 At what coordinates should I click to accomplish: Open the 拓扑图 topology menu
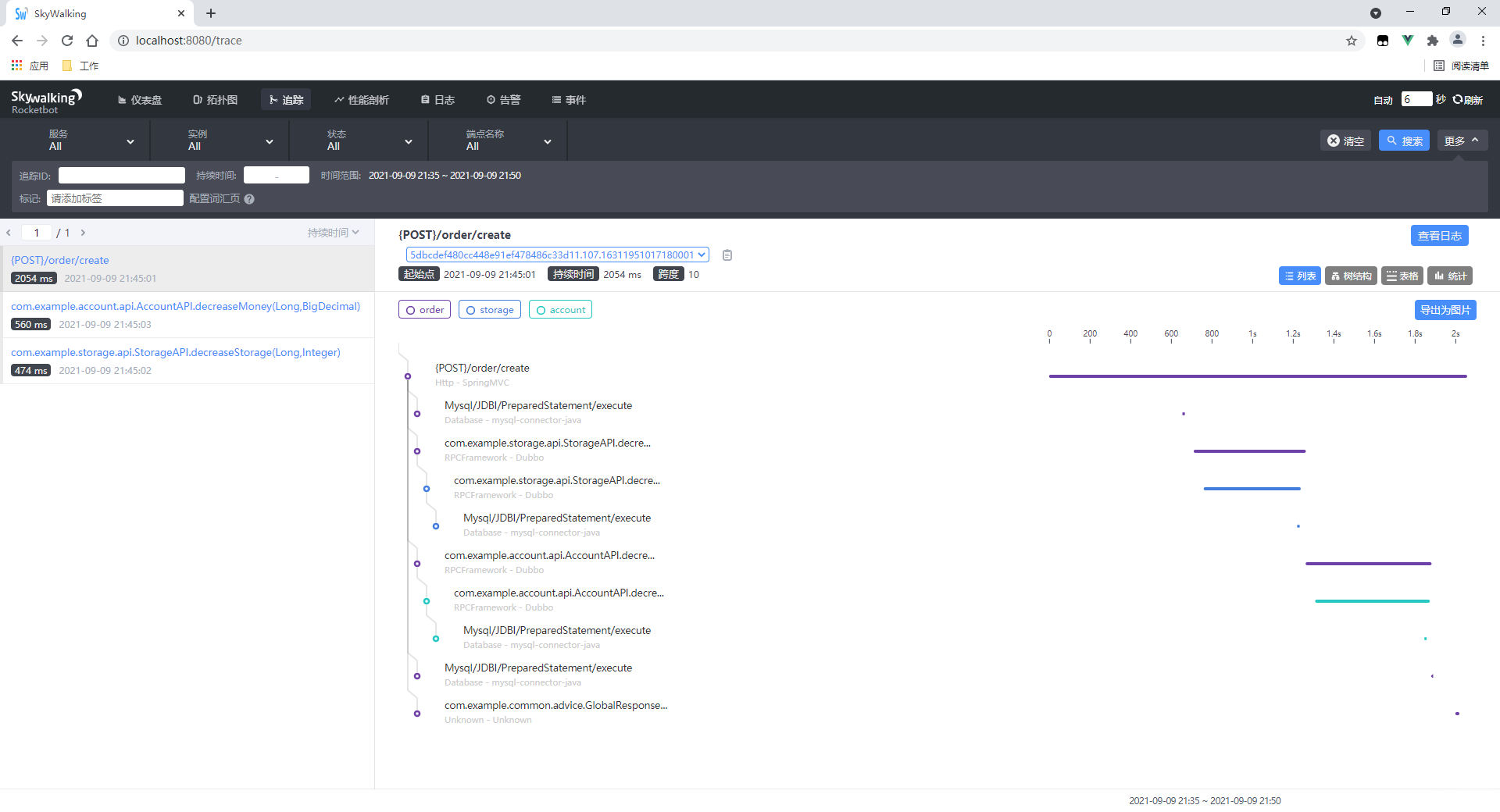pyautogui.click(x=215, y=100)
